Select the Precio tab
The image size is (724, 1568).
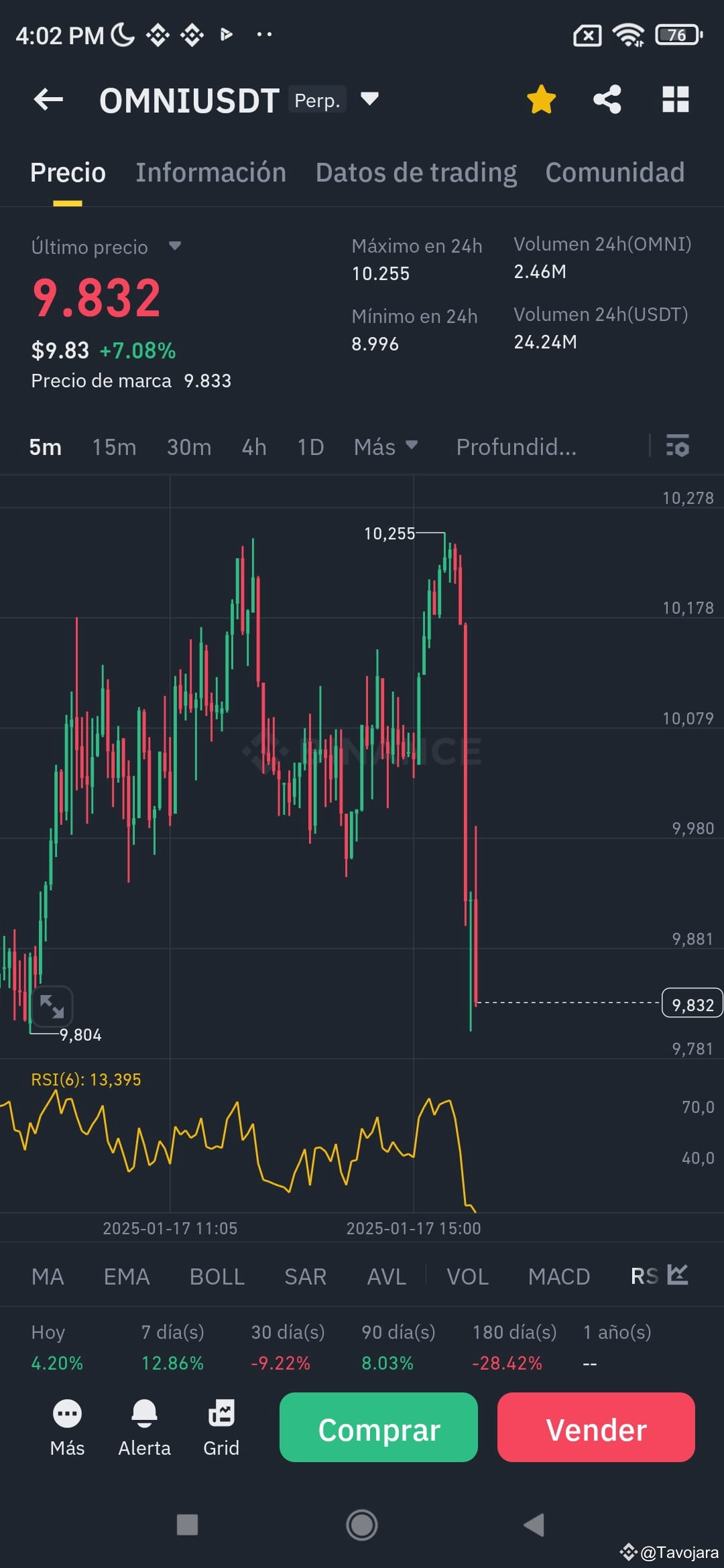(x=68, y=173)
